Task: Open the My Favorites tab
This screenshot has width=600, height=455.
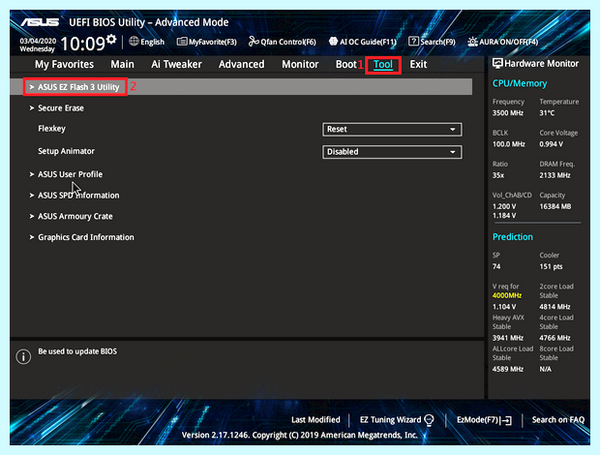Action: coord(64,64)
